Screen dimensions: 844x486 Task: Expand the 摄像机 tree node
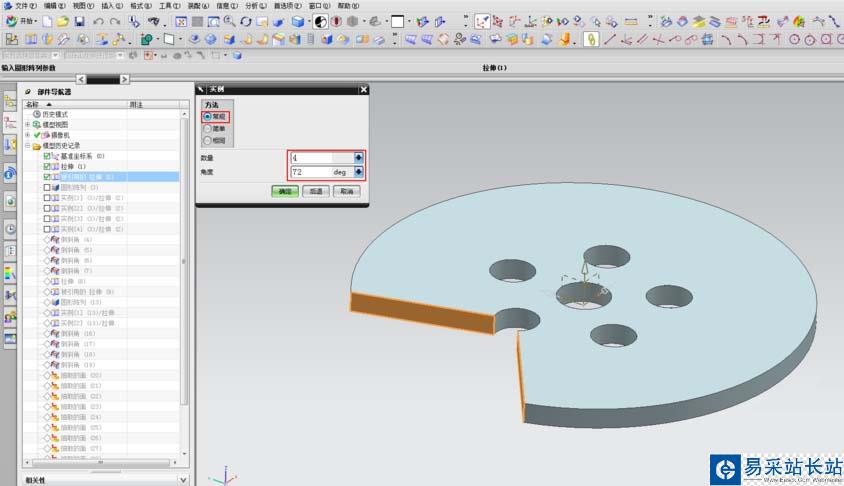pos(27,135)
